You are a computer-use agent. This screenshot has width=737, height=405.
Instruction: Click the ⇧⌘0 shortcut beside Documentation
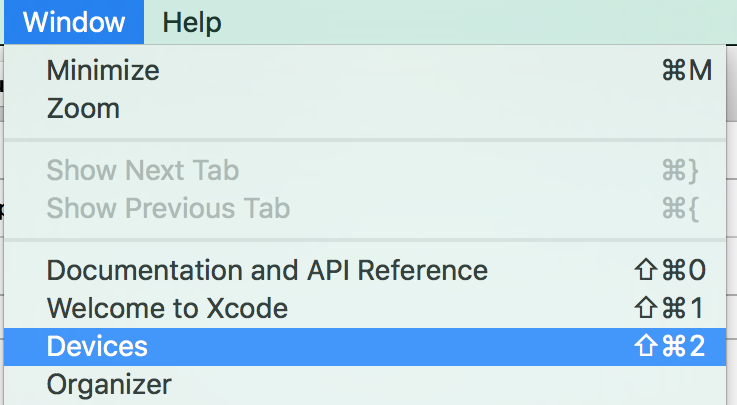[x=670, y=270]
